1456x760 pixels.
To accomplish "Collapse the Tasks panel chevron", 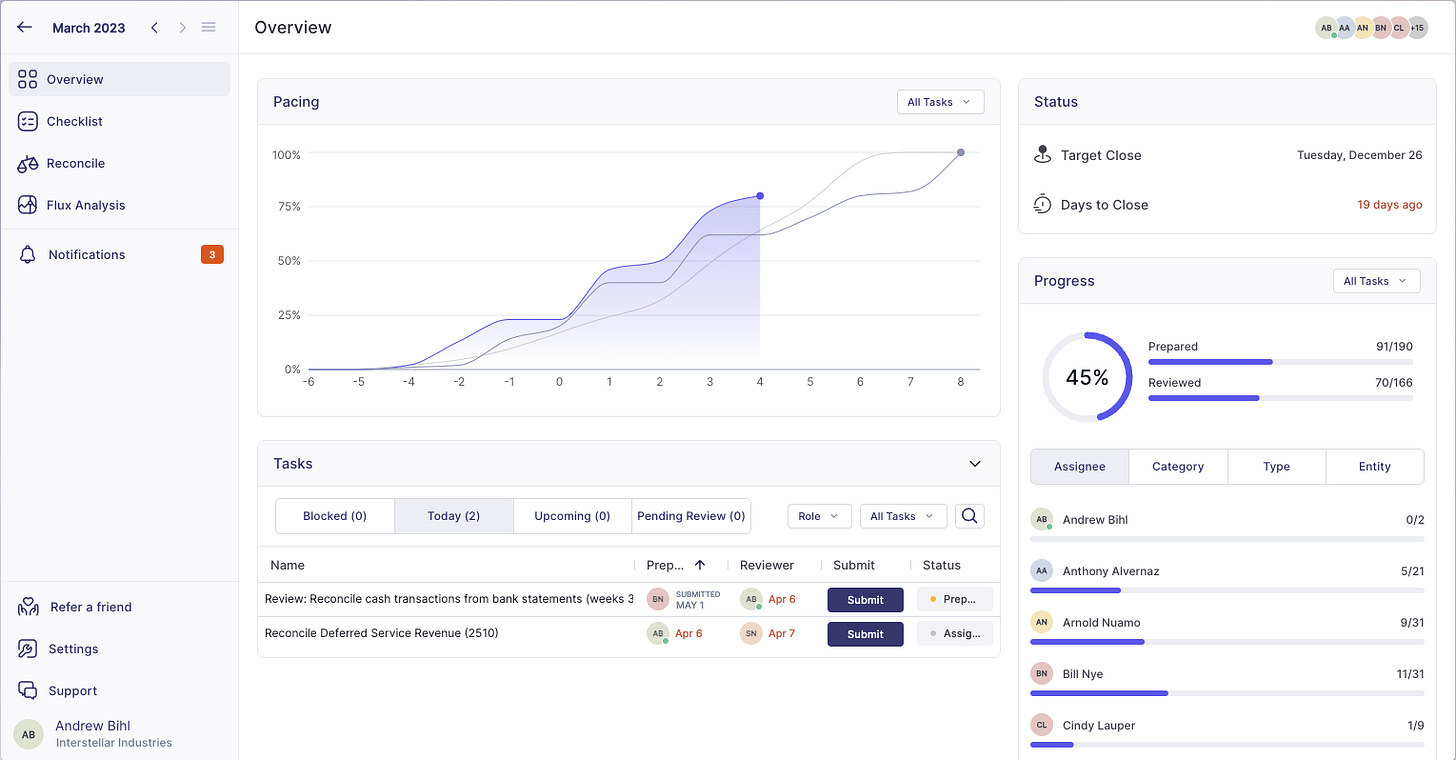I will (974, 463).
